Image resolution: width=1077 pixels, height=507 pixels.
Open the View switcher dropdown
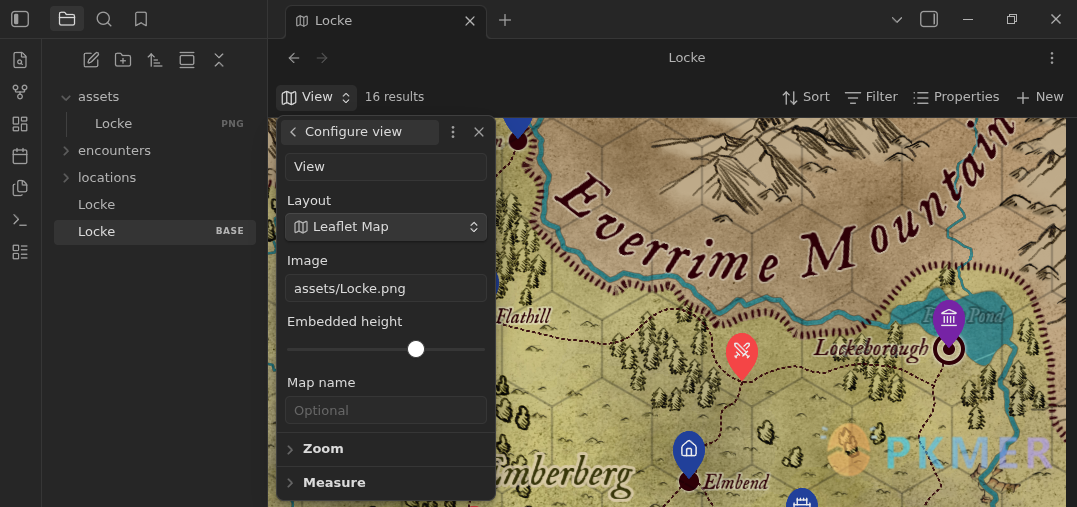point(317,98)
